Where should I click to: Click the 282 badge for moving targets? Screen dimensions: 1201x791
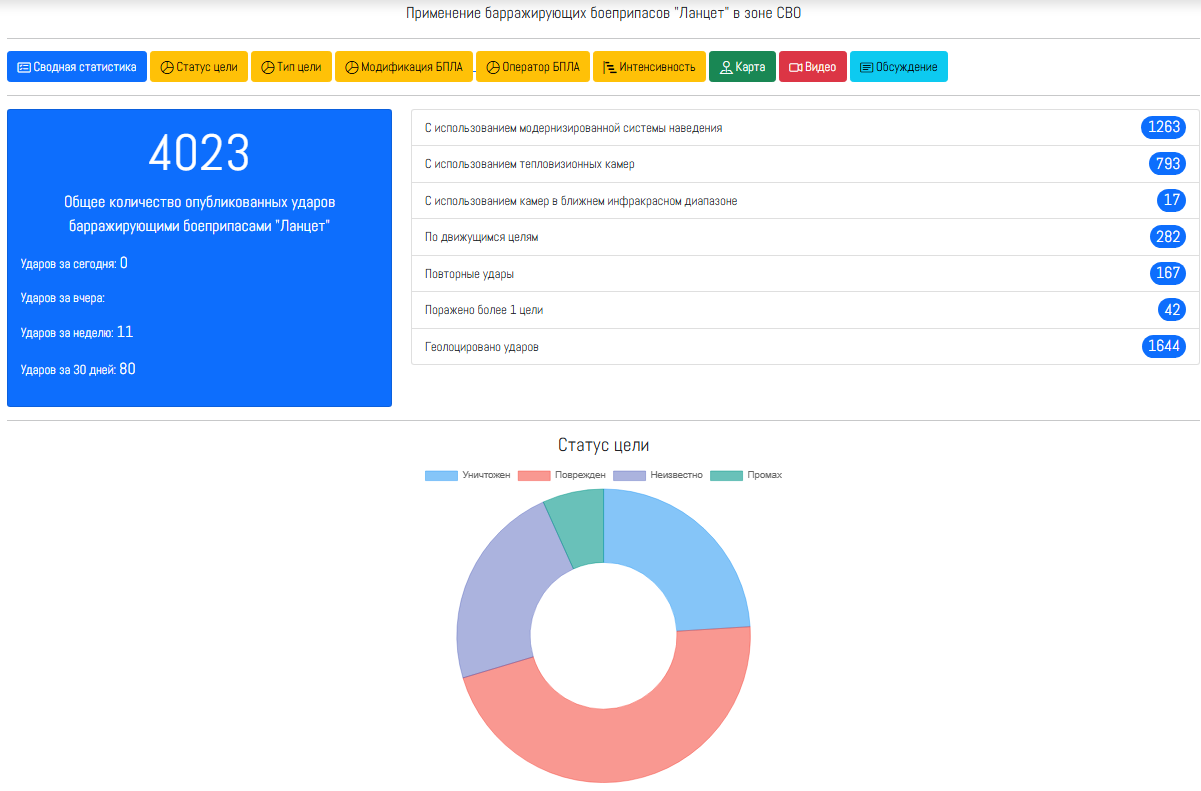1166,237
